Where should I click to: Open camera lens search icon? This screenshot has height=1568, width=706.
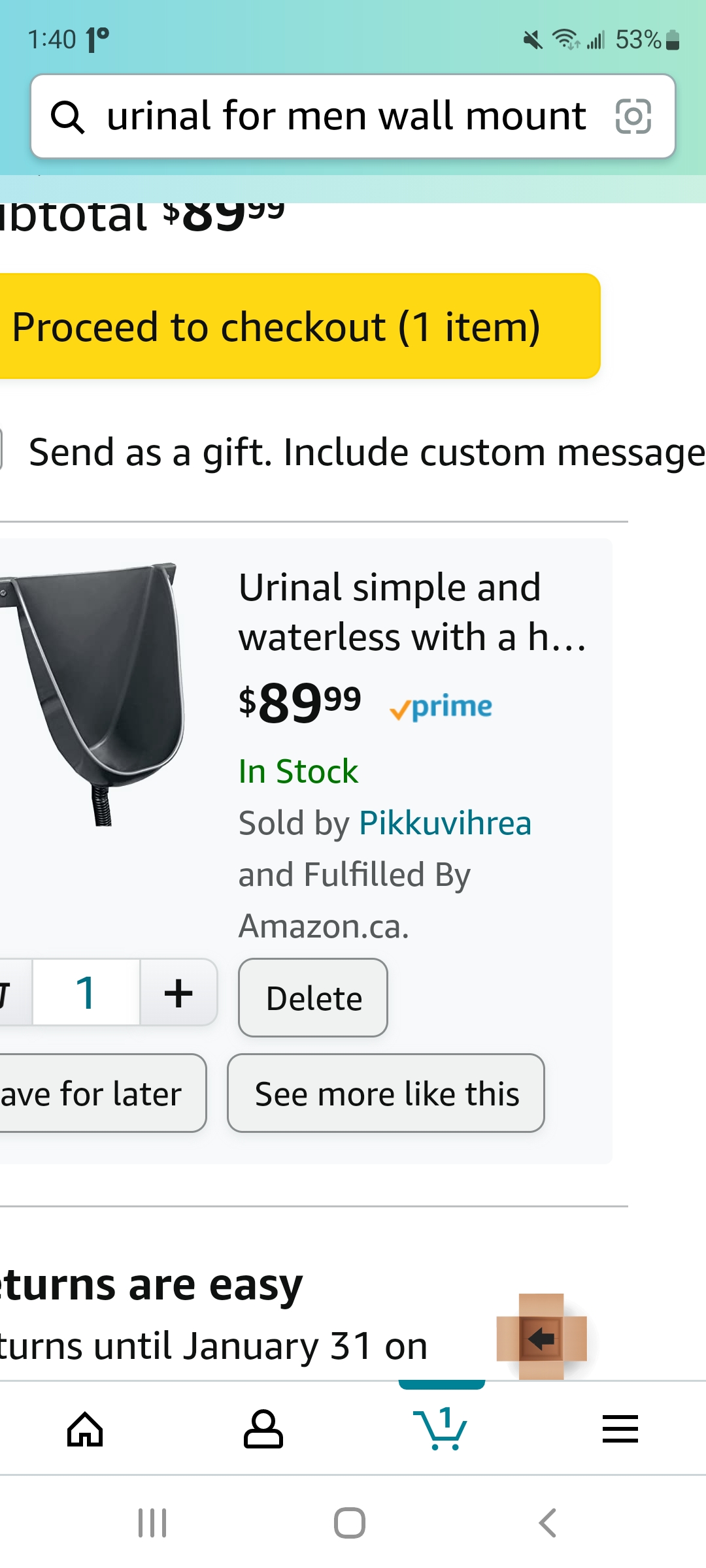(x=633, y=116)
